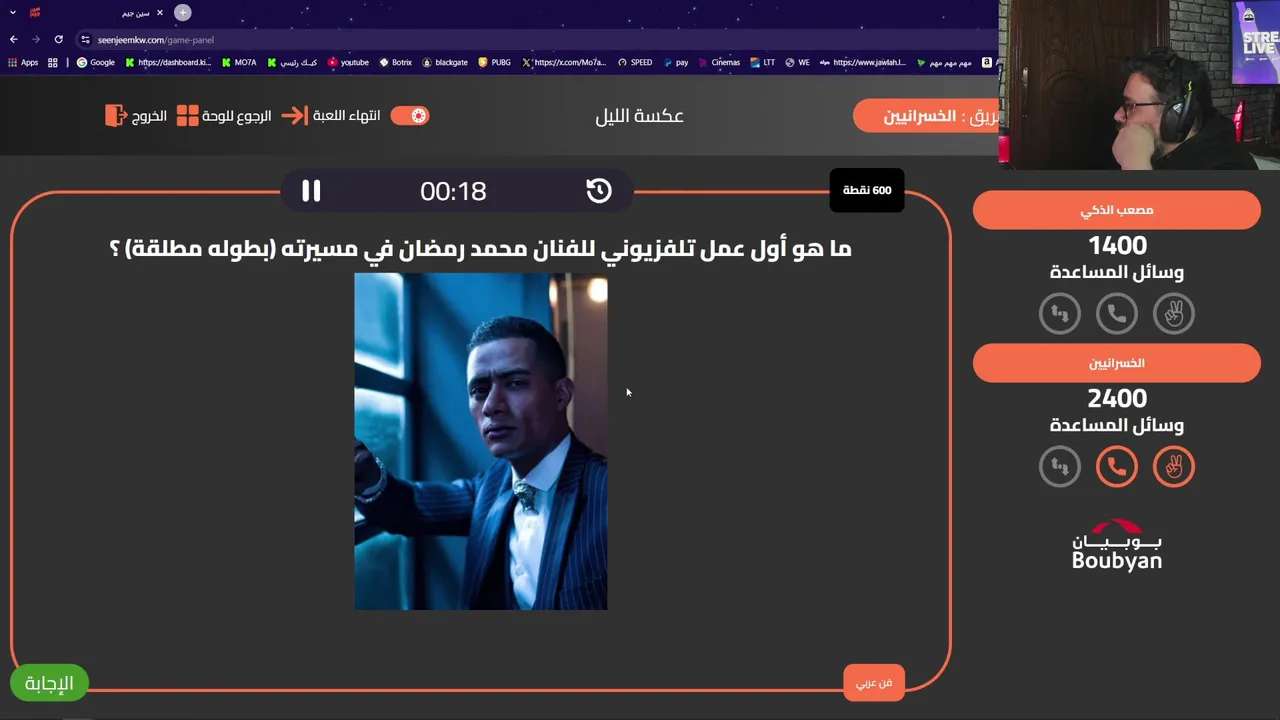Click the question text about محمد رمضان

(x=480, y=248)
